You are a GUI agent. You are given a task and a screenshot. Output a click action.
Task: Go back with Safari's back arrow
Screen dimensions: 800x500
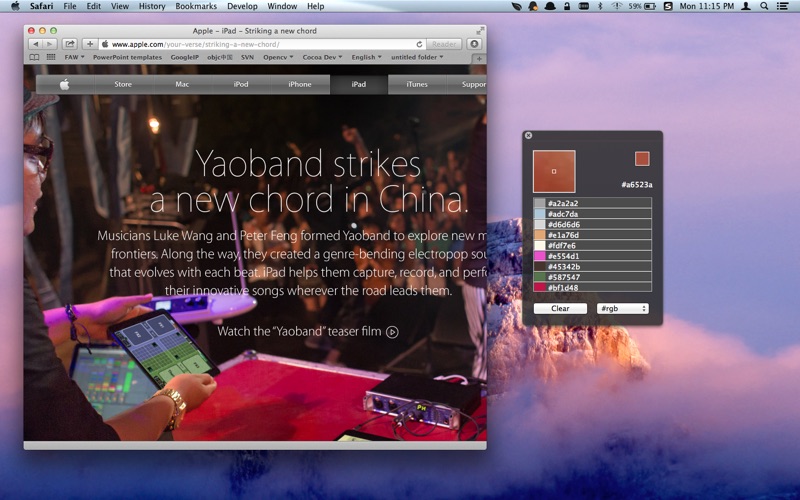pyautogui.click(x=36, y=44)
